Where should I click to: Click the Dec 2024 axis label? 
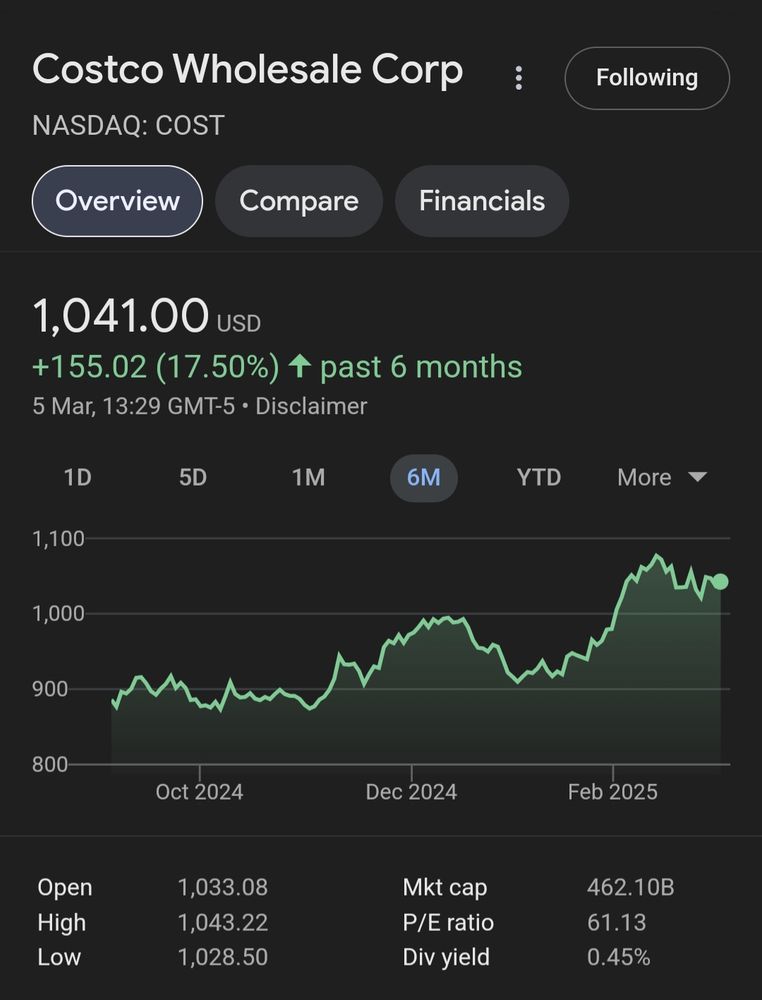pyautogui.click(x=411, y=792)
